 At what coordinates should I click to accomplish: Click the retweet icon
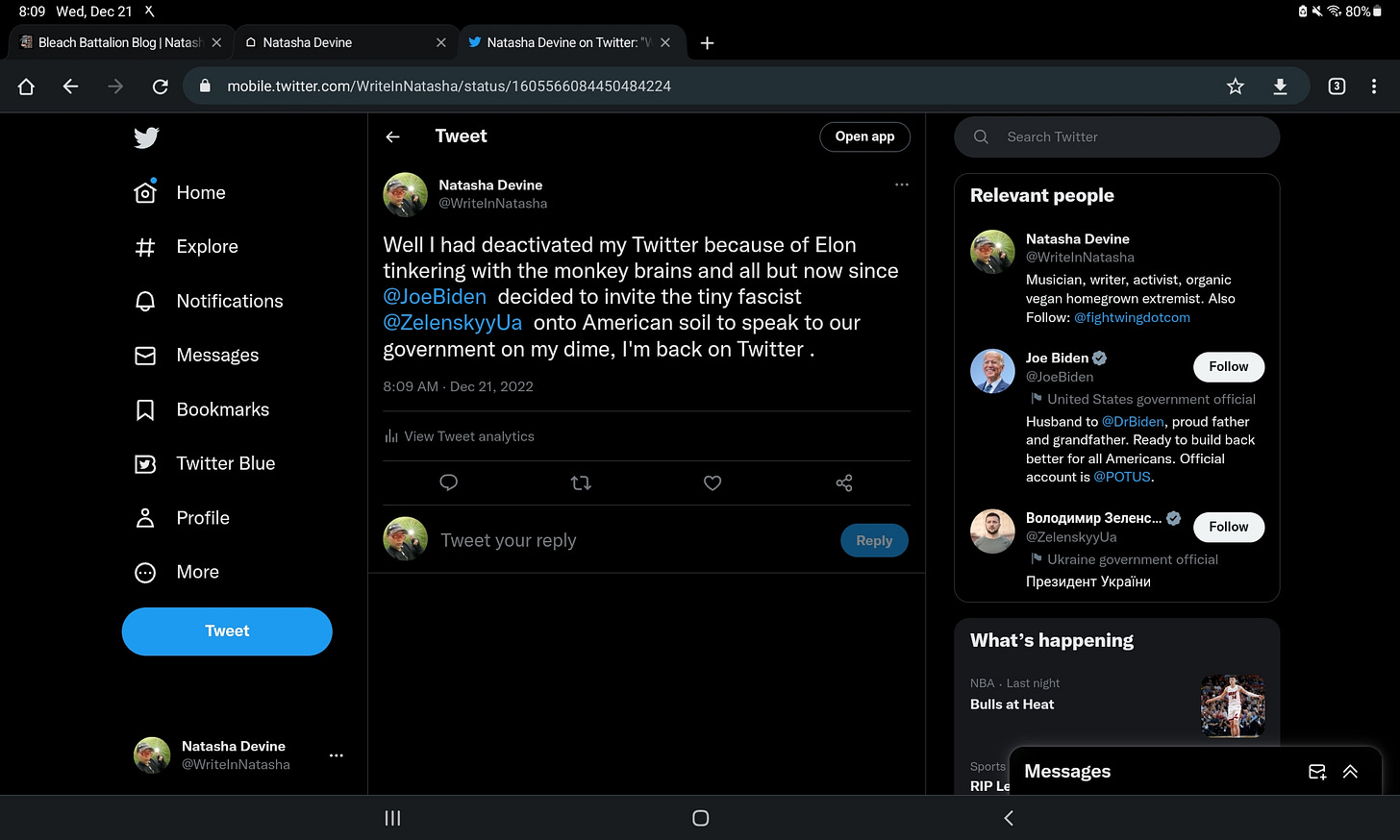click(581, 482)
